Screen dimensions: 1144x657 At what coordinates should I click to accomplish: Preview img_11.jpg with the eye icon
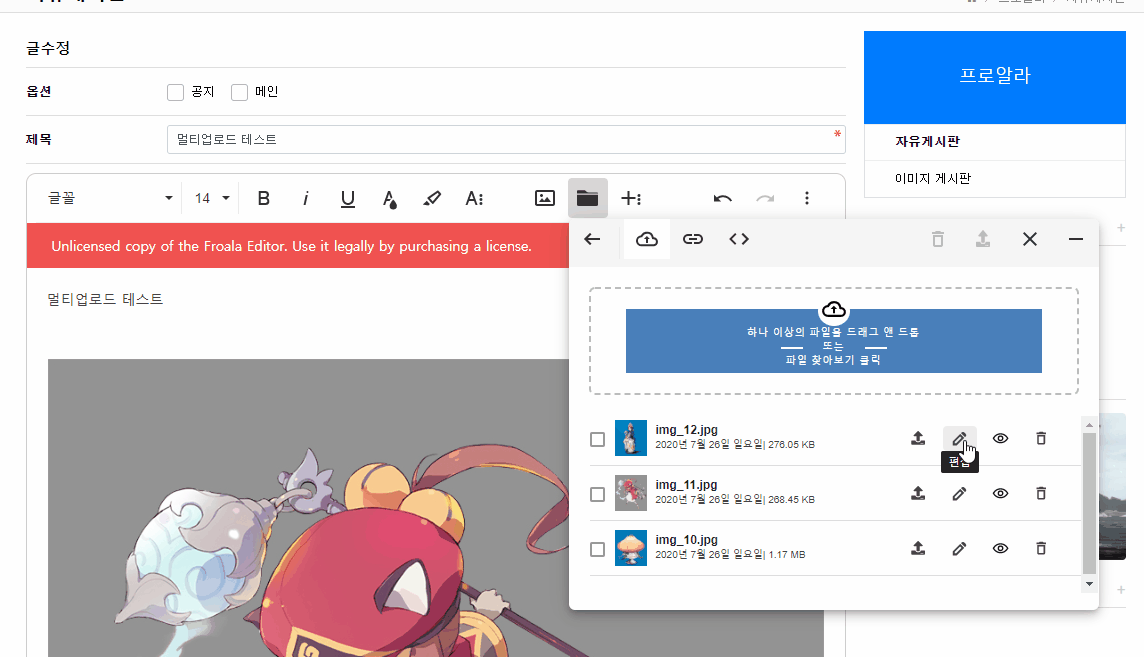(1000, 493)
